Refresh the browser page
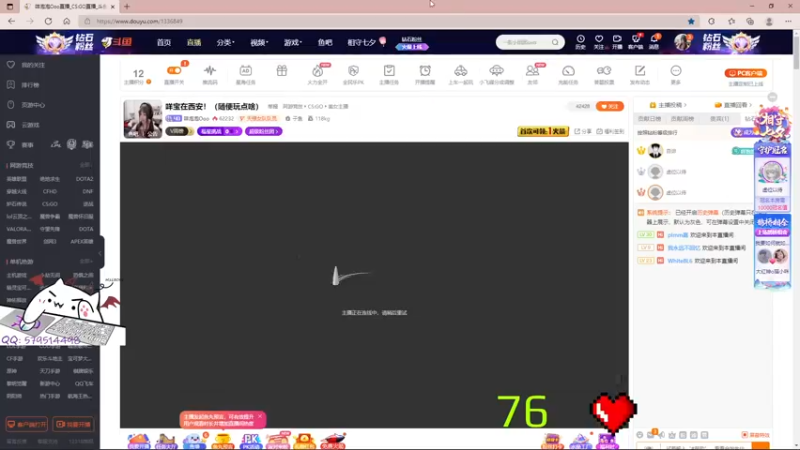 click(x=48, y=21)
